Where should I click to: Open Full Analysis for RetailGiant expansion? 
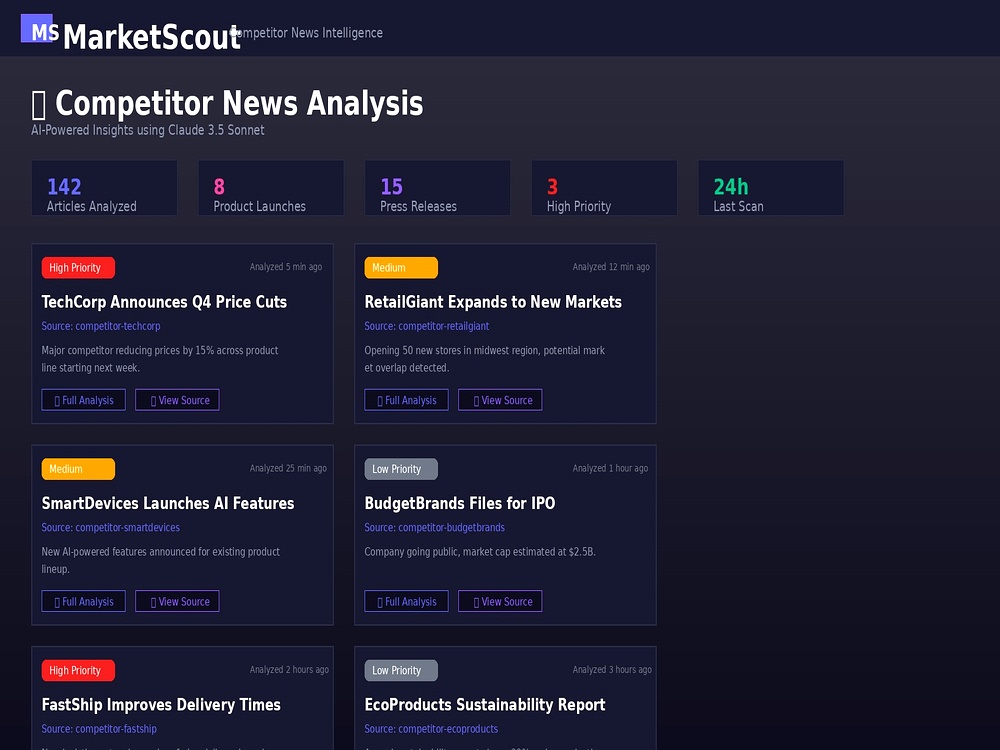point(406,400)
